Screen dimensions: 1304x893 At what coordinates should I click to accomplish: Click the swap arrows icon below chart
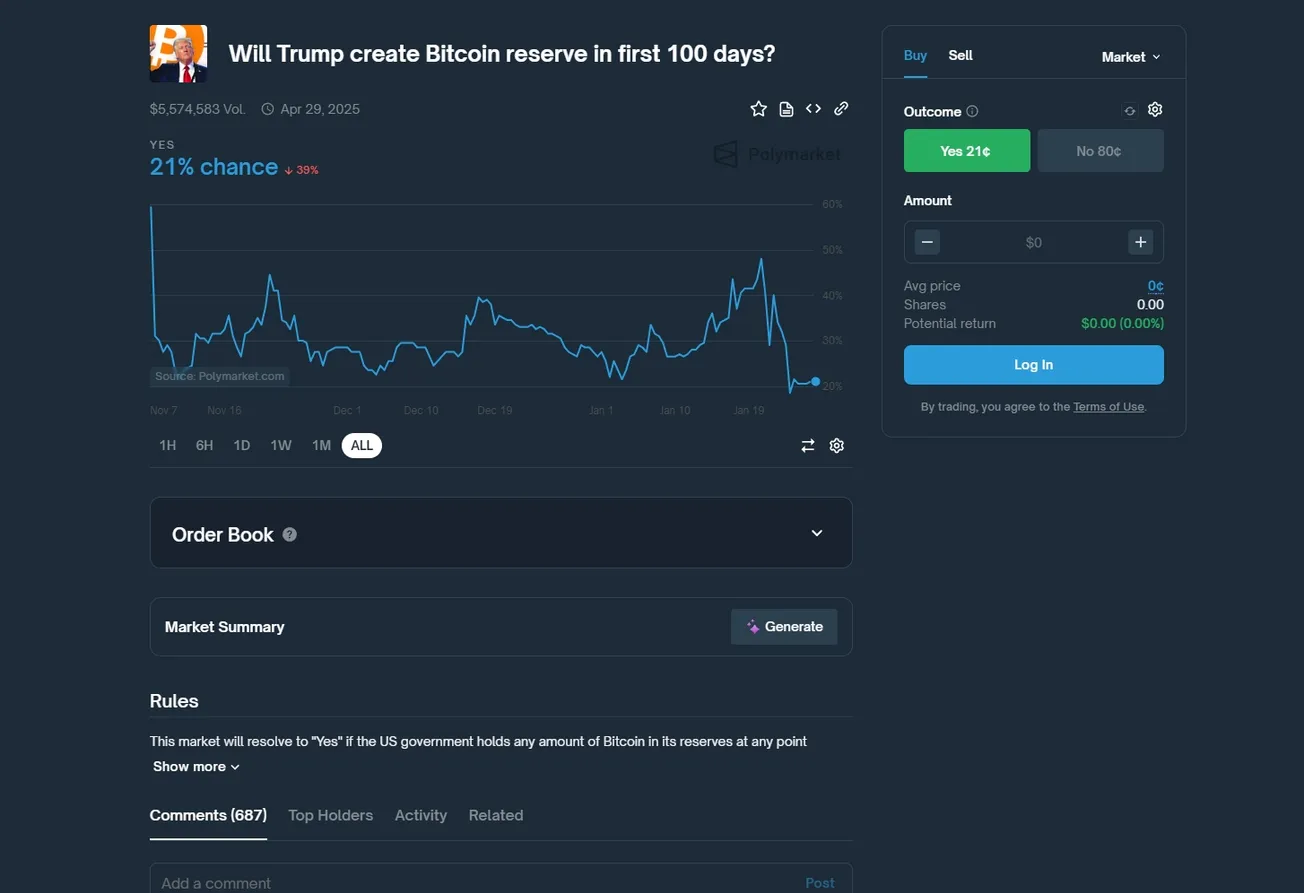pos(808,446)
